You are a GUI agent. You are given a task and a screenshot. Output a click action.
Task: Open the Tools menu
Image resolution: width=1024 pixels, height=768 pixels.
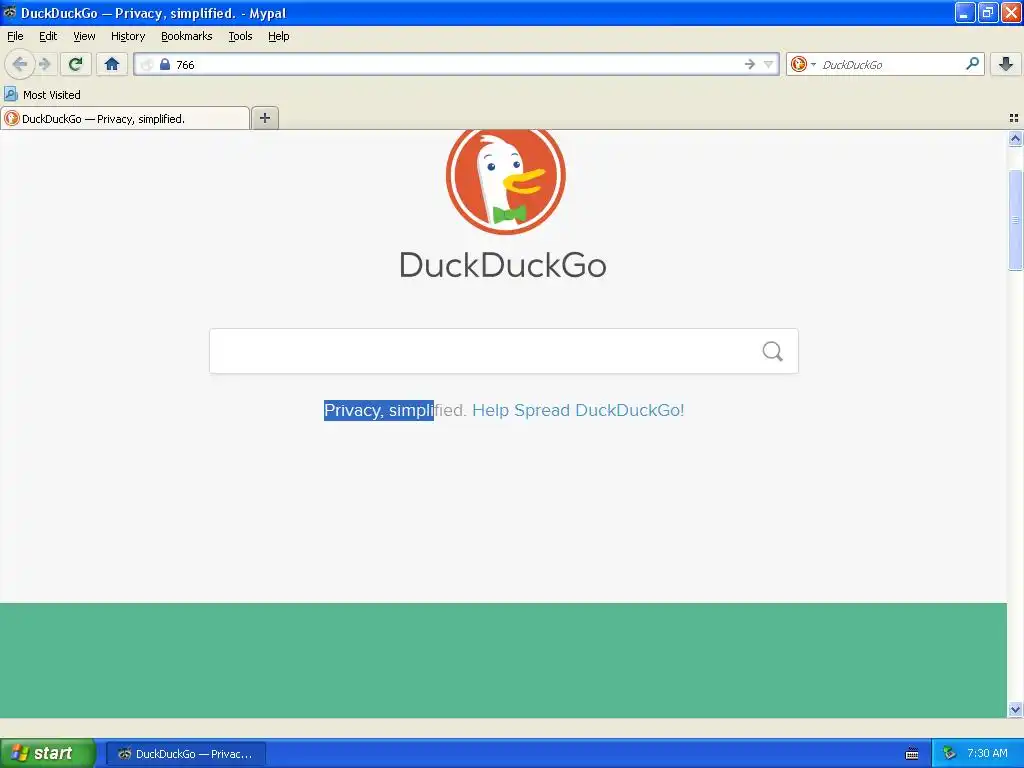click(240, 36)
